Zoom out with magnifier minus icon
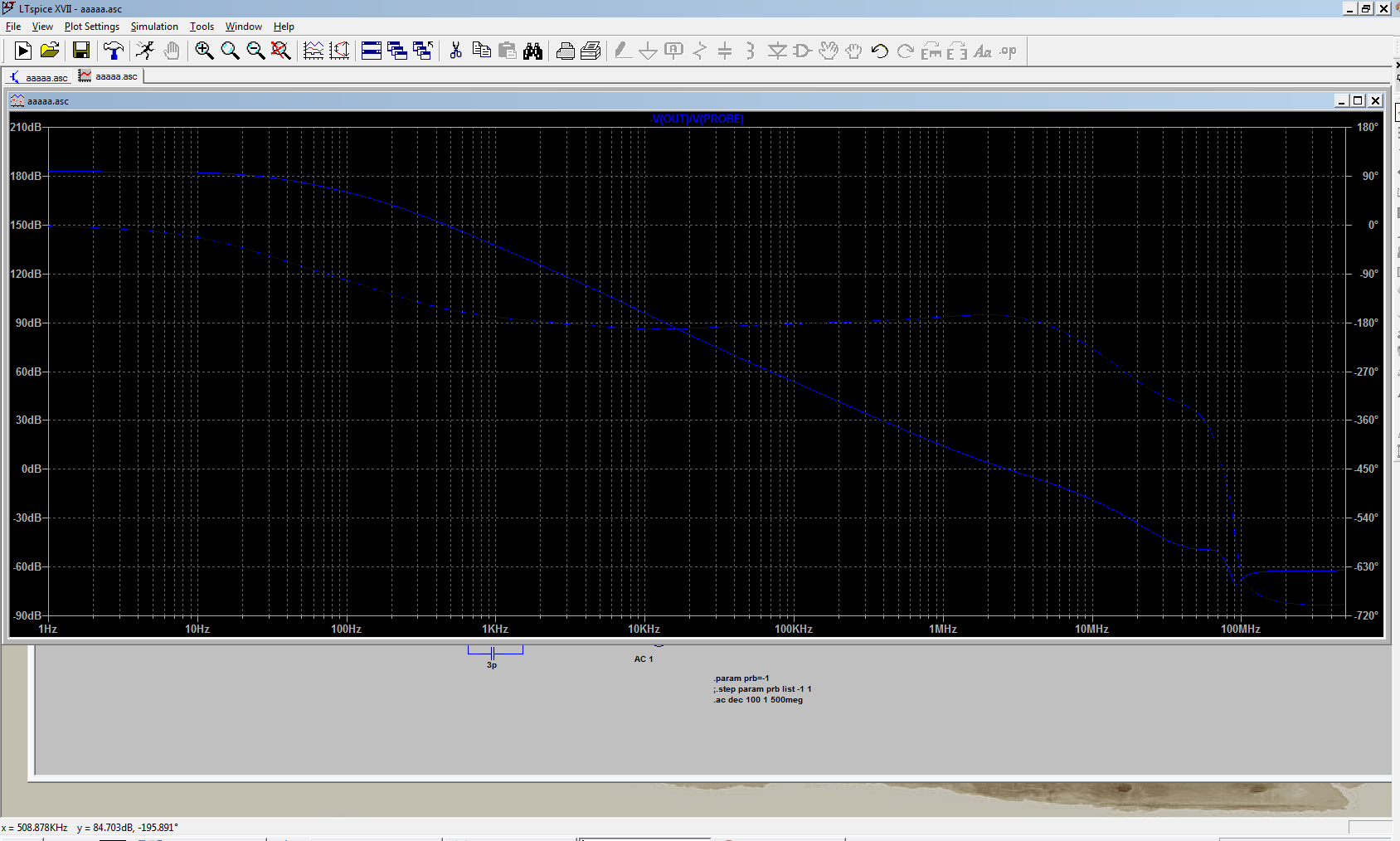The height and width of the screenshot is (841, 1400). 255,51
